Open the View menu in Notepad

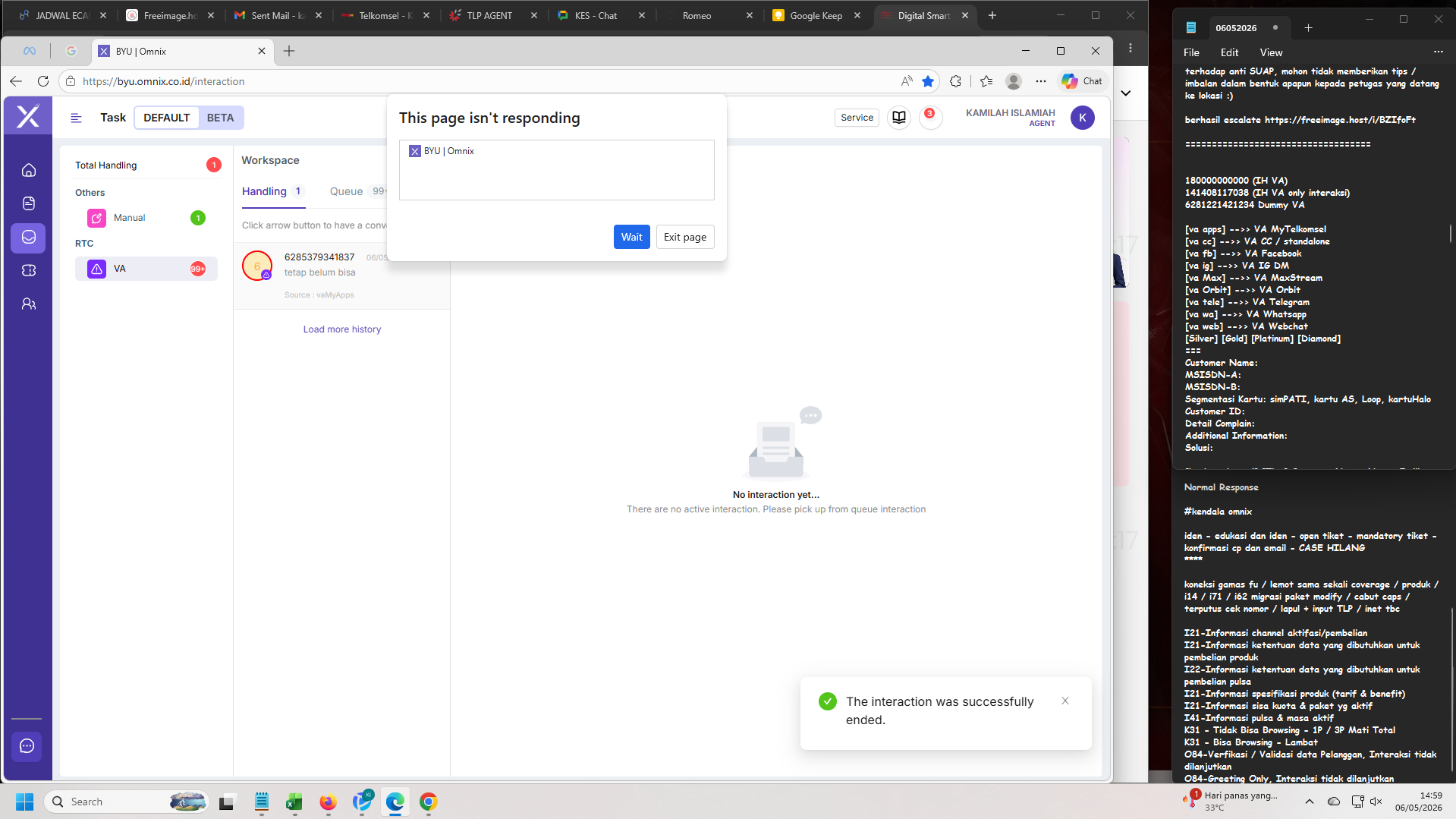tap(1271, 52)
